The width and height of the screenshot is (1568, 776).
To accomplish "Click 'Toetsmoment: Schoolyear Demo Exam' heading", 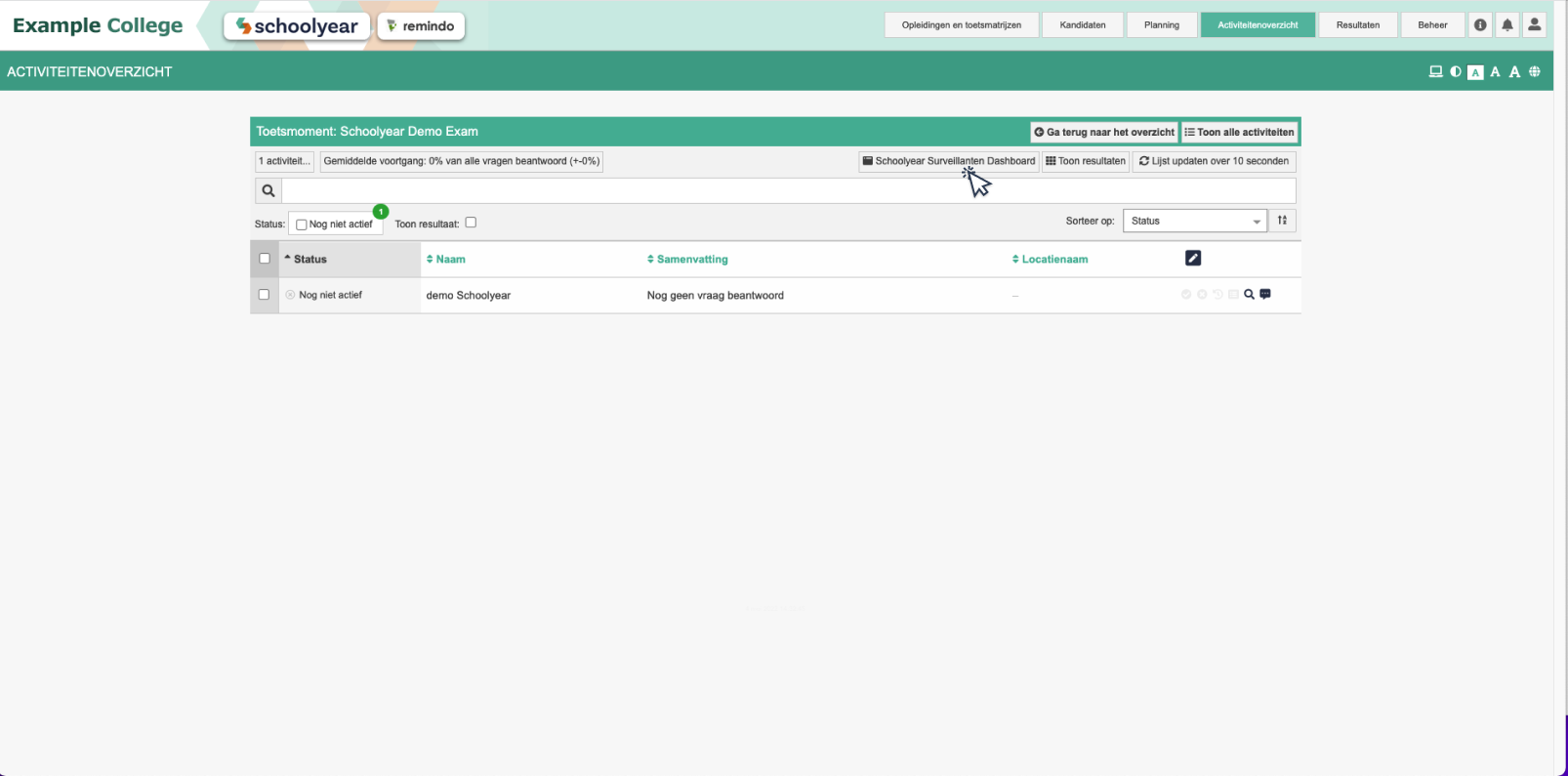I will [367, 131].
